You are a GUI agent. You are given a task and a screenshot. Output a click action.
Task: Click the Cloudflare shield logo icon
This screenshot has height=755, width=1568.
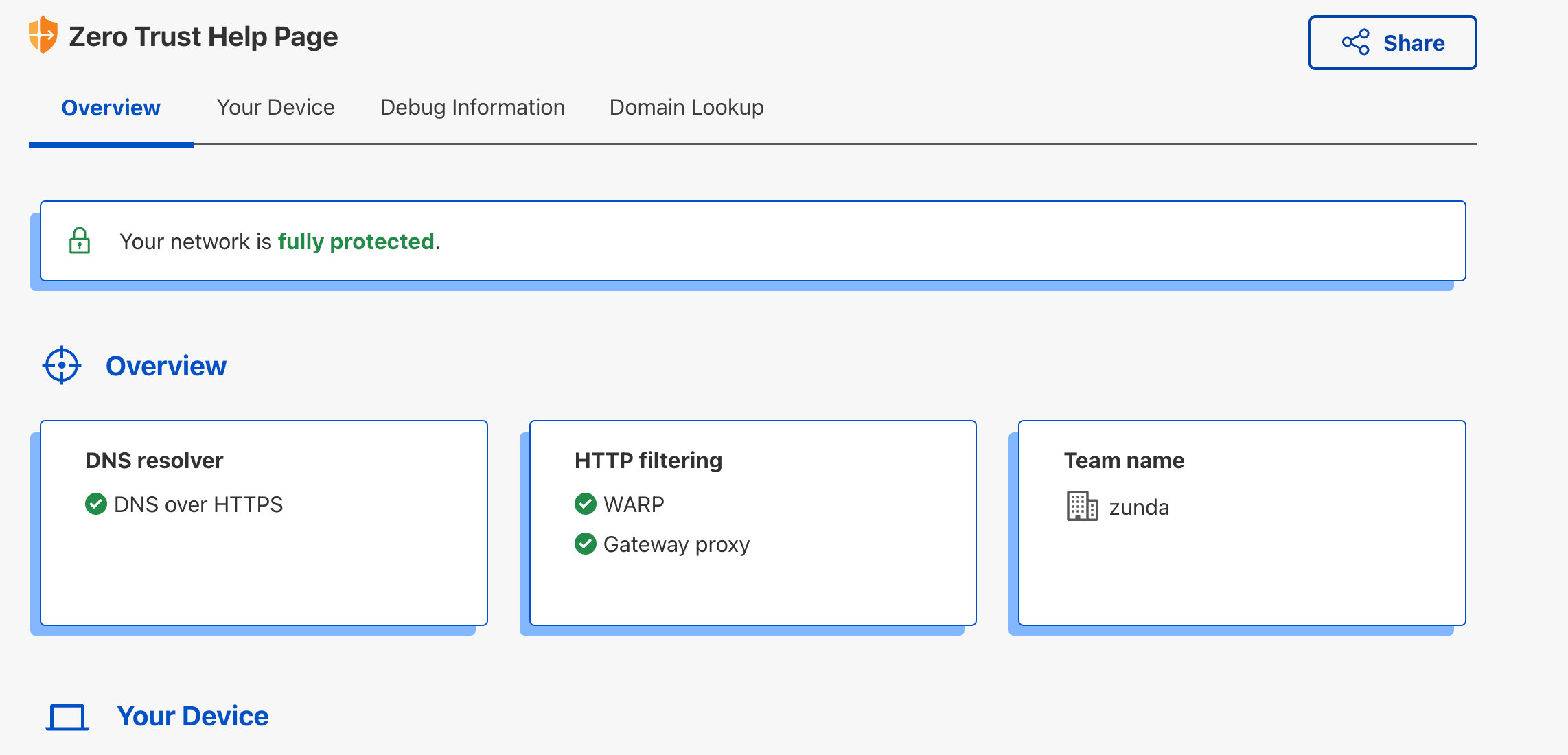click(x=43, y=34)
